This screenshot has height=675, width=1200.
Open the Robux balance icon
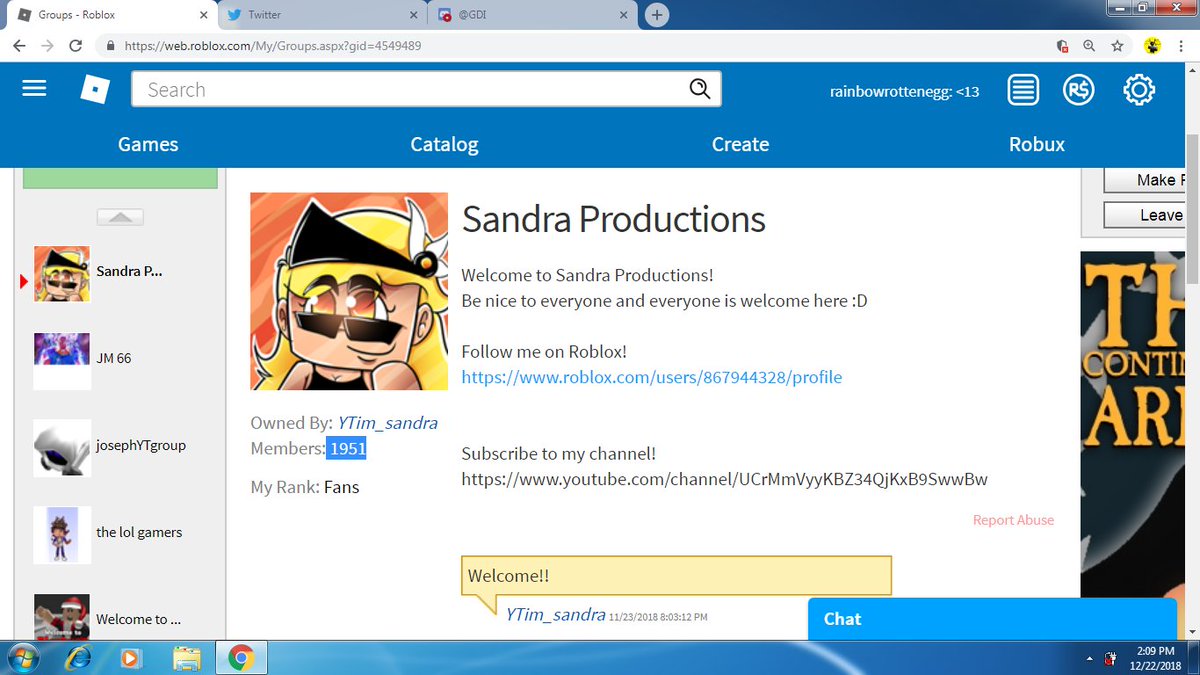tap(1079, 91)
